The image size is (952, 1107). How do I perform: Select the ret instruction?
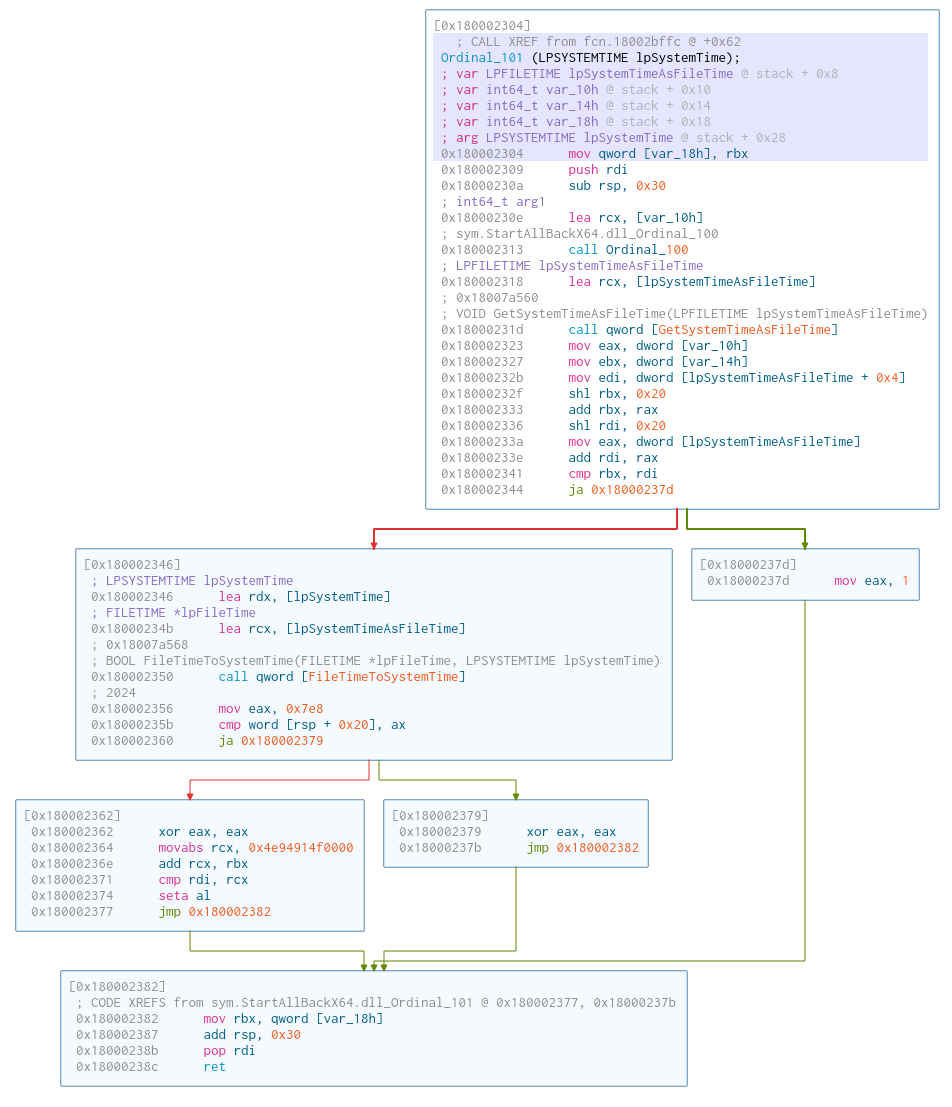(214, 1067)
